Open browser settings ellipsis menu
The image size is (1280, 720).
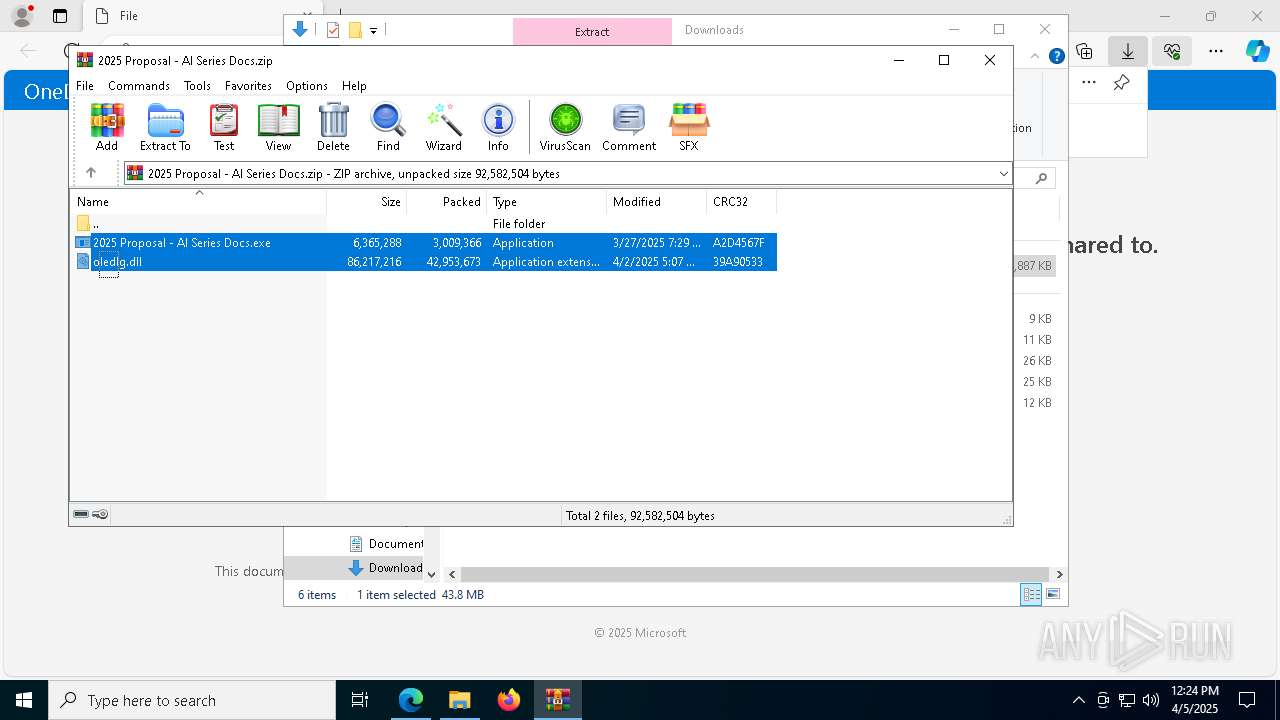tap(1216, 51)
